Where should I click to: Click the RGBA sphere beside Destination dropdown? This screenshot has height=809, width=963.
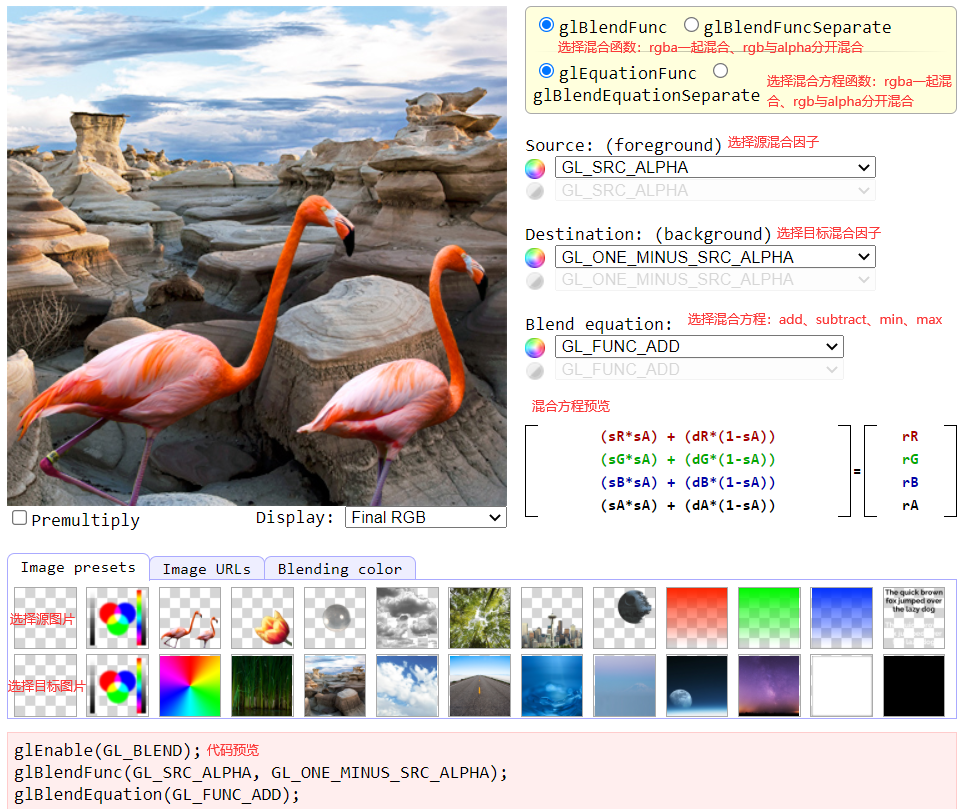[x=535, y=256]
